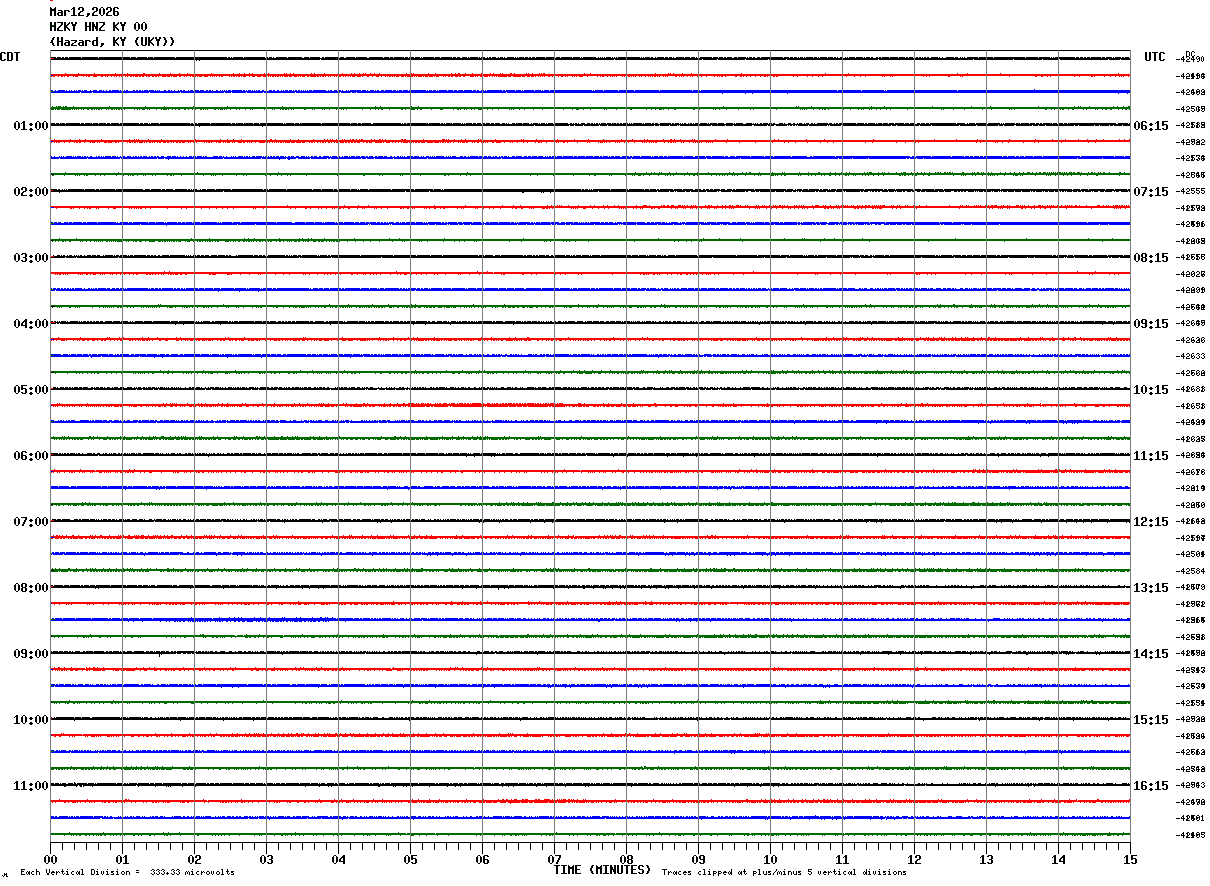Click the (Hazard, KY (UKY)) location text
The height and width of the screenshot is (886, 1210).
pyautogui.click(x=112, y=42)
